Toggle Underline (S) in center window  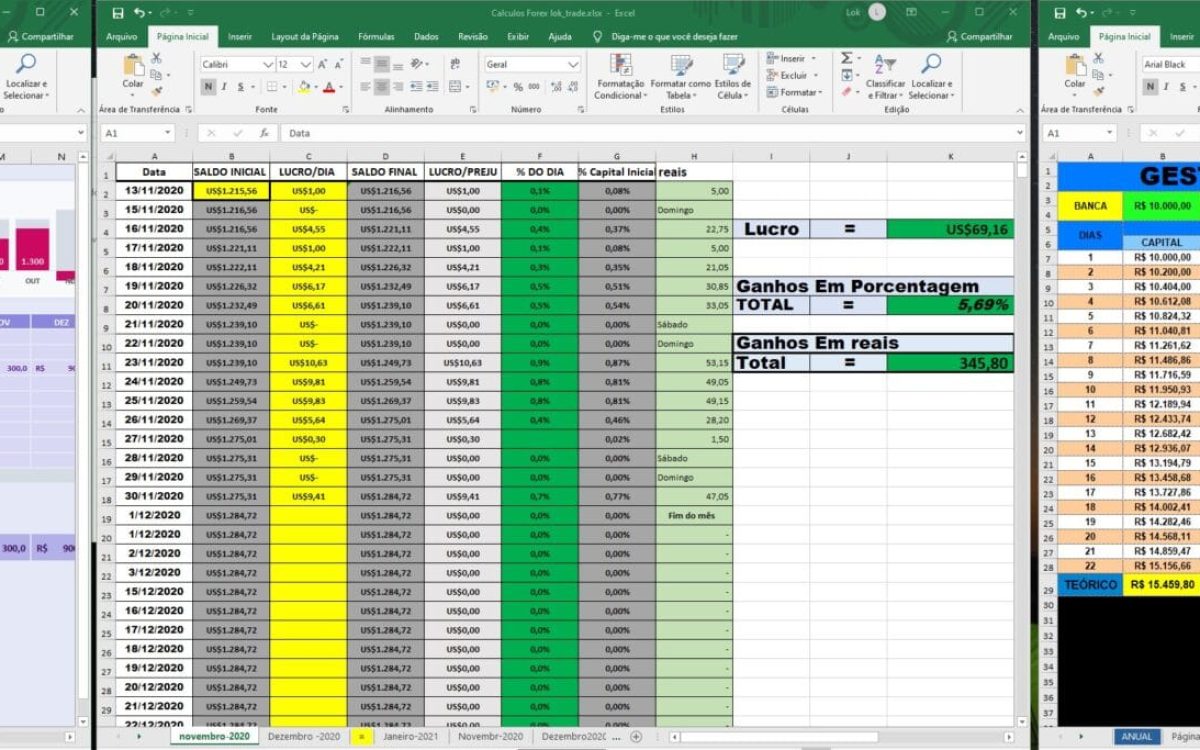(241, 87)
